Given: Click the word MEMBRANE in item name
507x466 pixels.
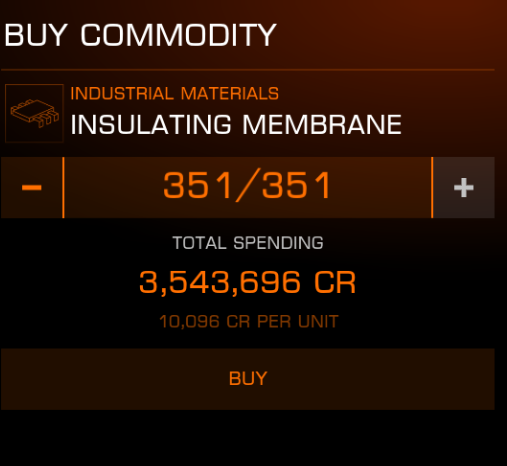Looking at the screenshot, I should point(322,124).
